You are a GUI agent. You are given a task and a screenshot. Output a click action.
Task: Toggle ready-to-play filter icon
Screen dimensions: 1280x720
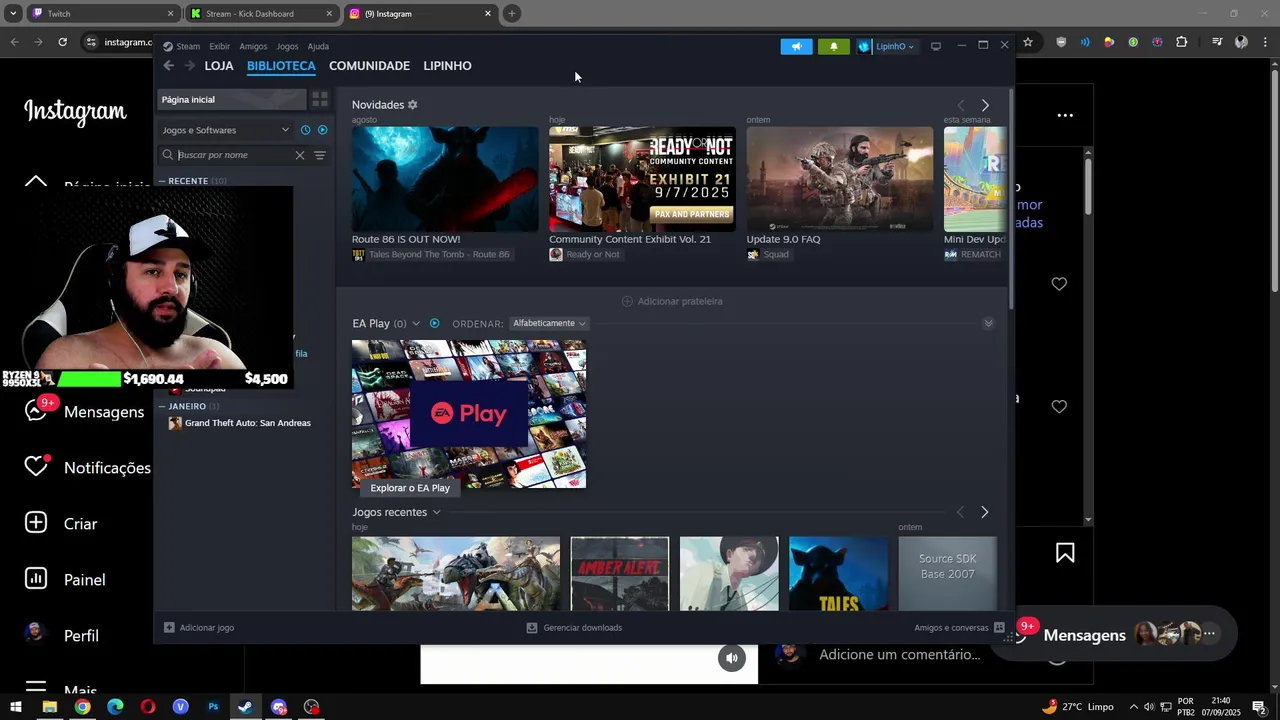coord(322,130)
